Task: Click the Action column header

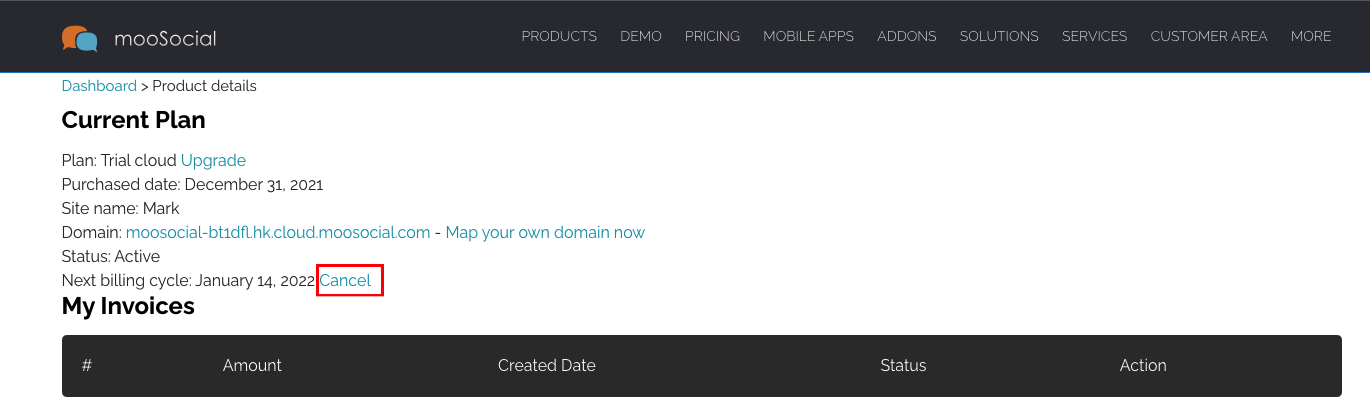Action: (1143, 365)
